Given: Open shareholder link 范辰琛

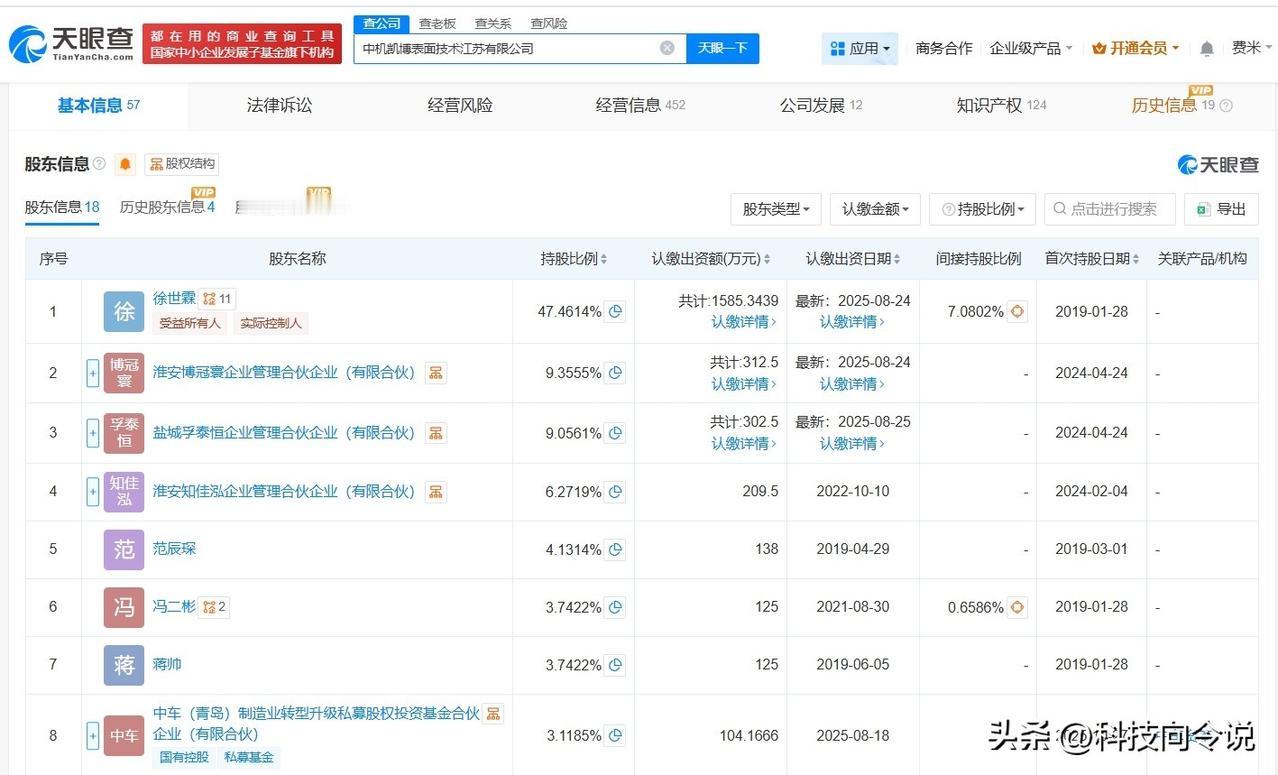Looking at the screenshot, I should coord(174,548).
